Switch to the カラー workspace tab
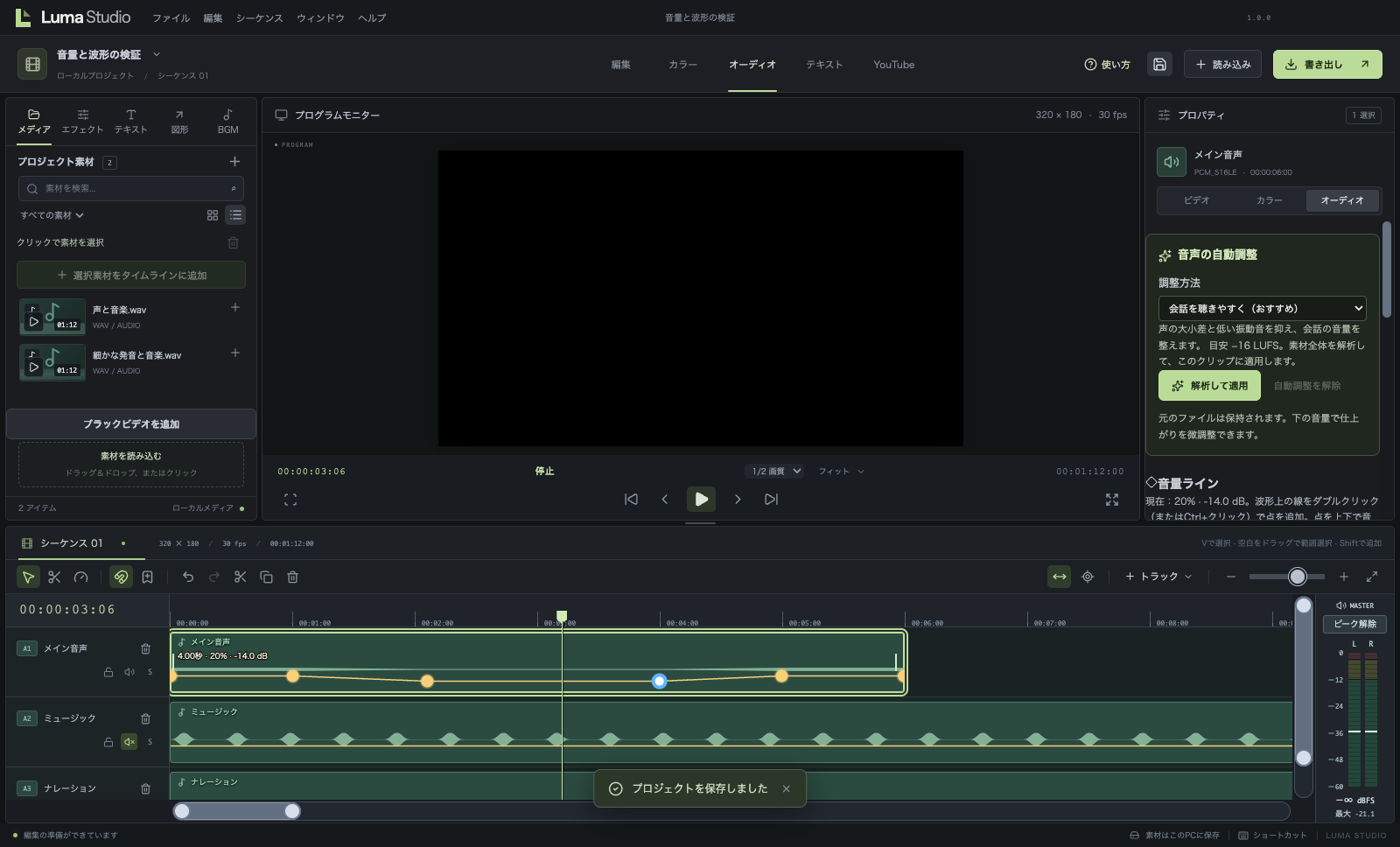Screen dimensions: 1400x847 tap(682, 65)
